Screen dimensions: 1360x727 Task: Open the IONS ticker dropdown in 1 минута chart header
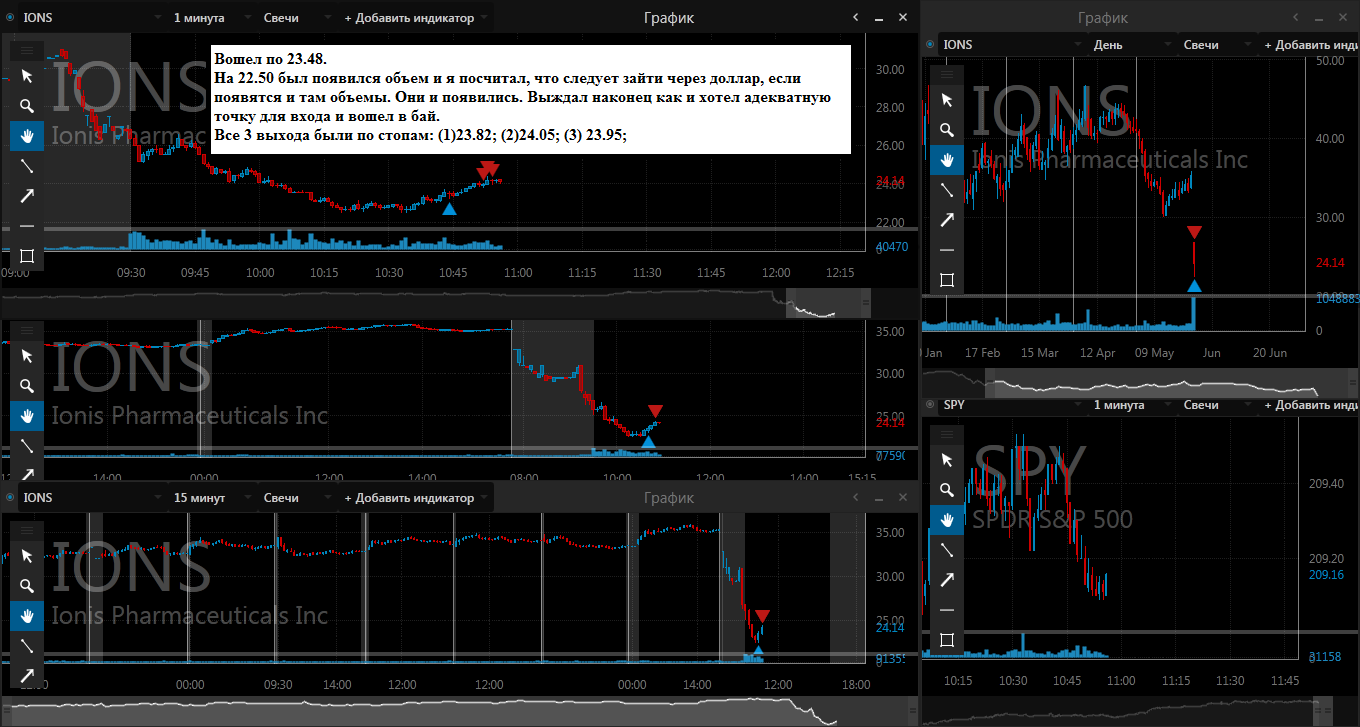click(91, 17)
